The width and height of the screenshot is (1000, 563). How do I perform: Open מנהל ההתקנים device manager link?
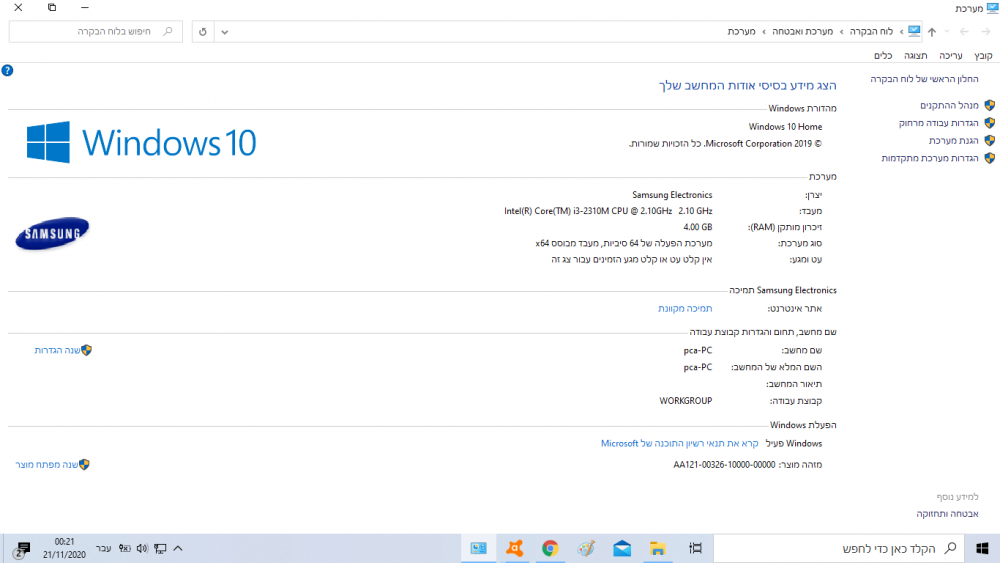(949, 105)
